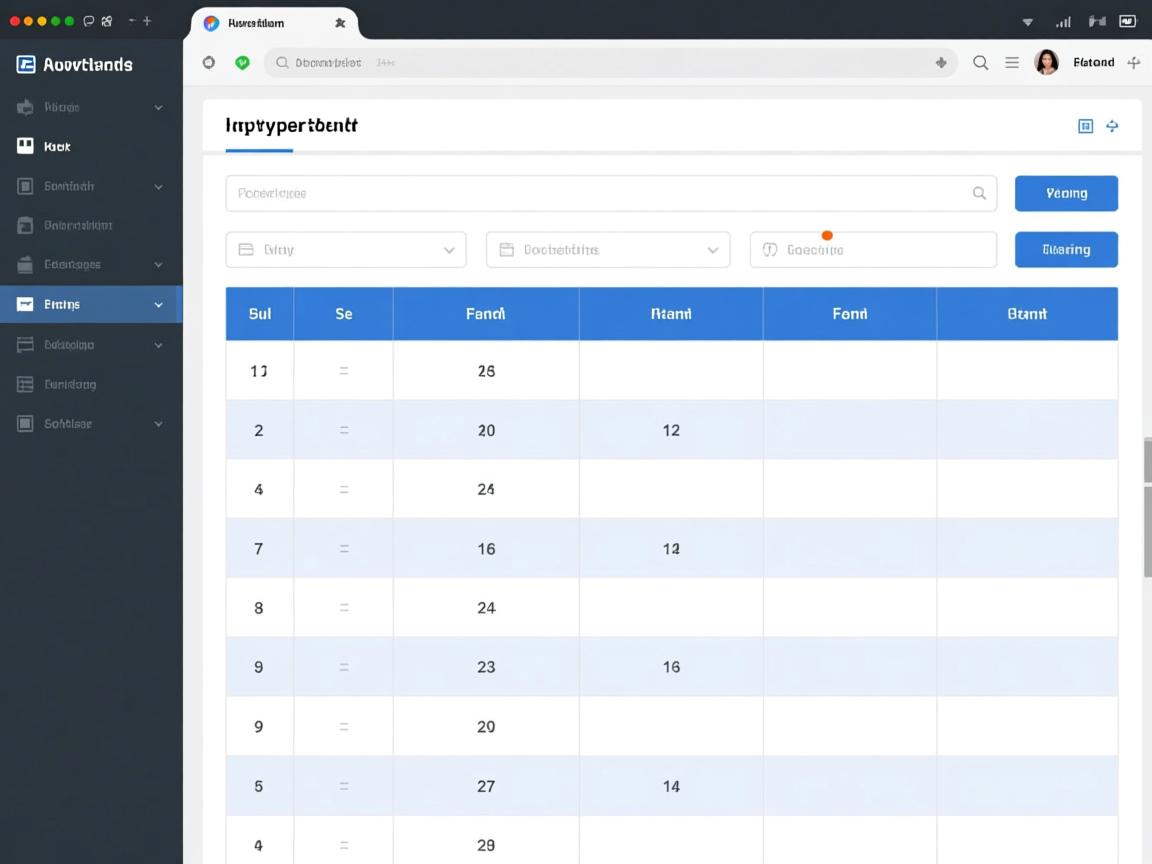Screen dimensions: 1152x864
Task: Switch to the Inptyperbentt tab
Action: click(291, 126)
